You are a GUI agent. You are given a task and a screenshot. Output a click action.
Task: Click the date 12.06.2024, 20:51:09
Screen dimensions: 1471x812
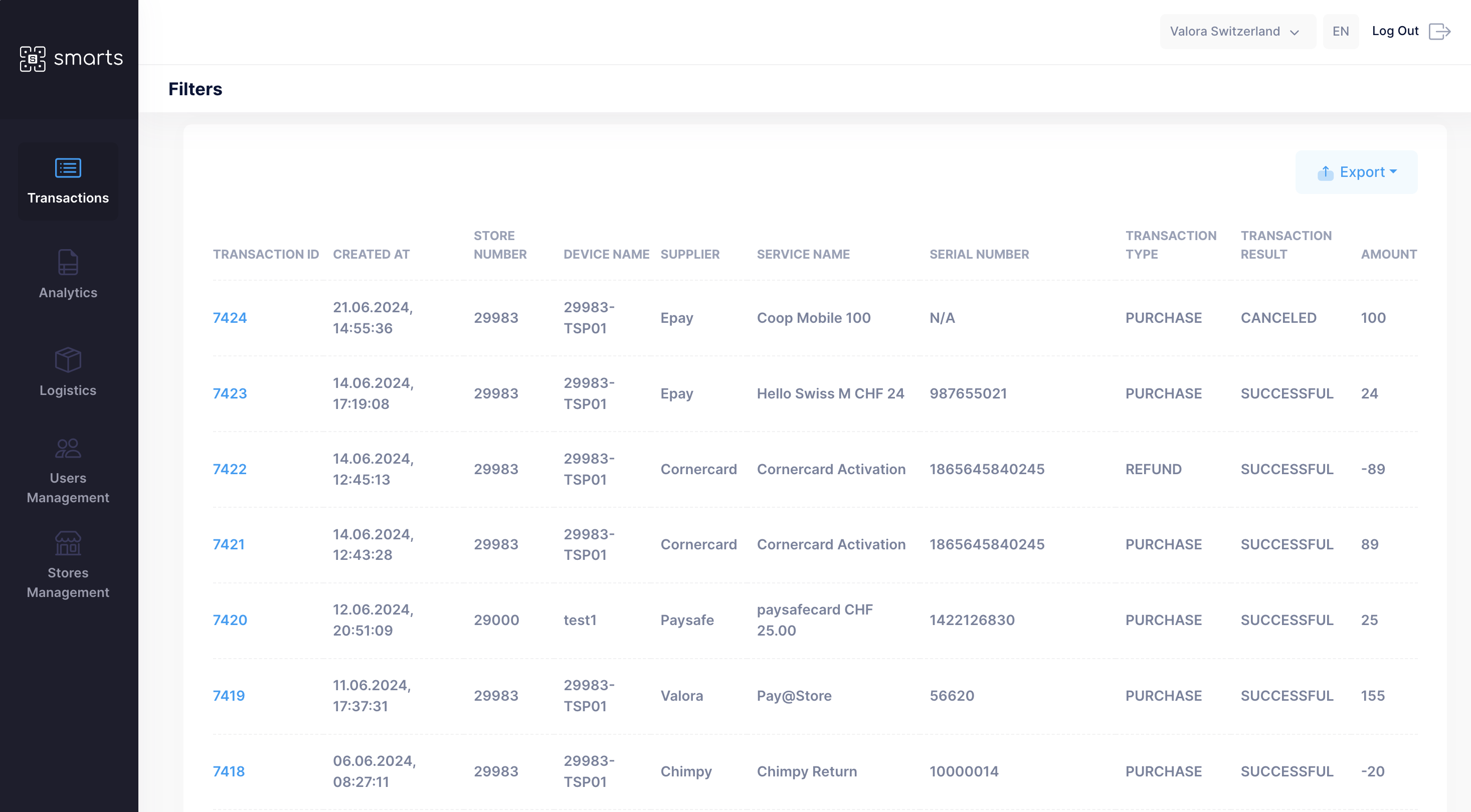click(373, 620)
